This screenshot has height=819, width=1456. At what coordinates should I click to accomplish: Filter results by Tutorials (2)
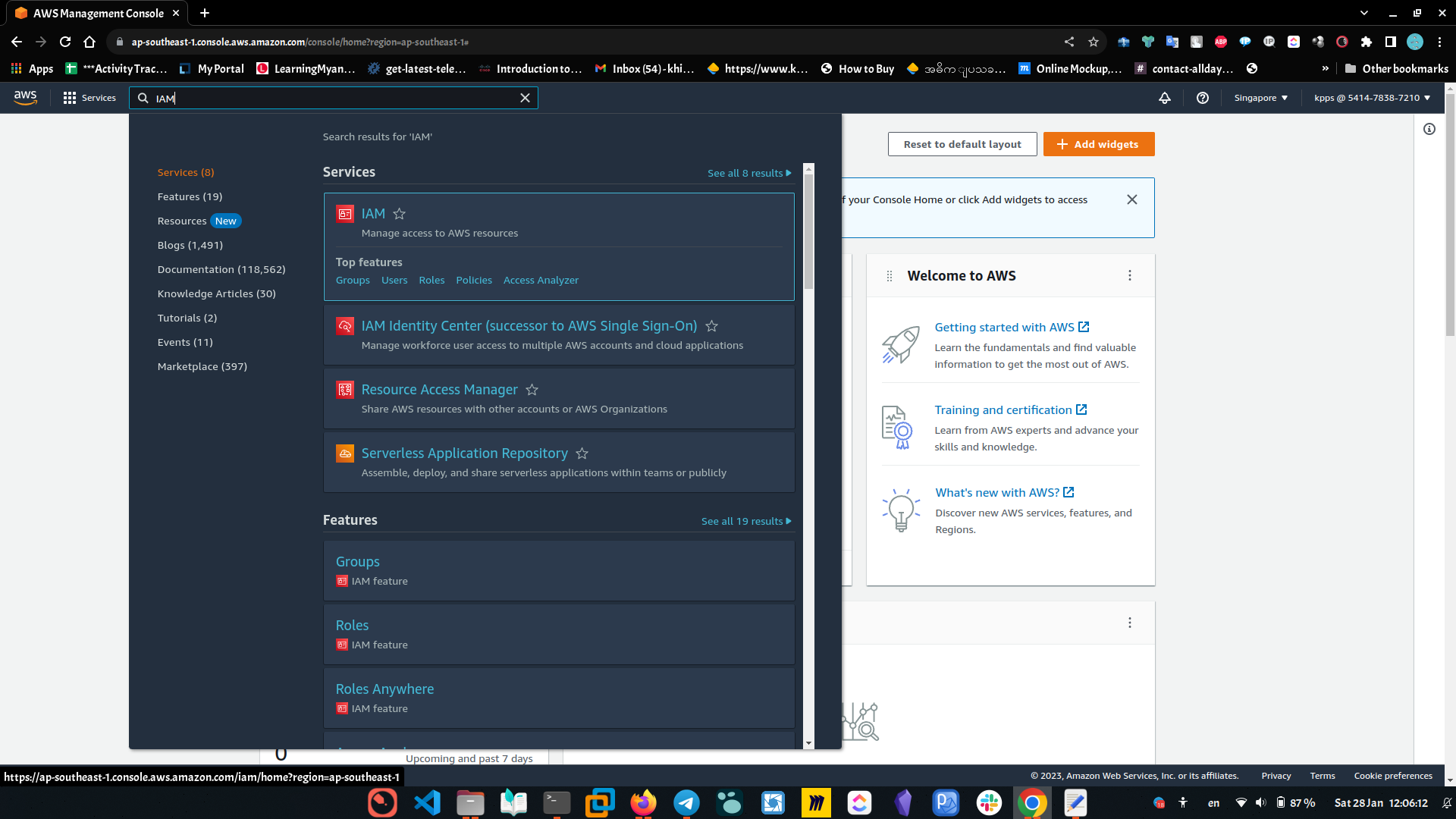187,318
